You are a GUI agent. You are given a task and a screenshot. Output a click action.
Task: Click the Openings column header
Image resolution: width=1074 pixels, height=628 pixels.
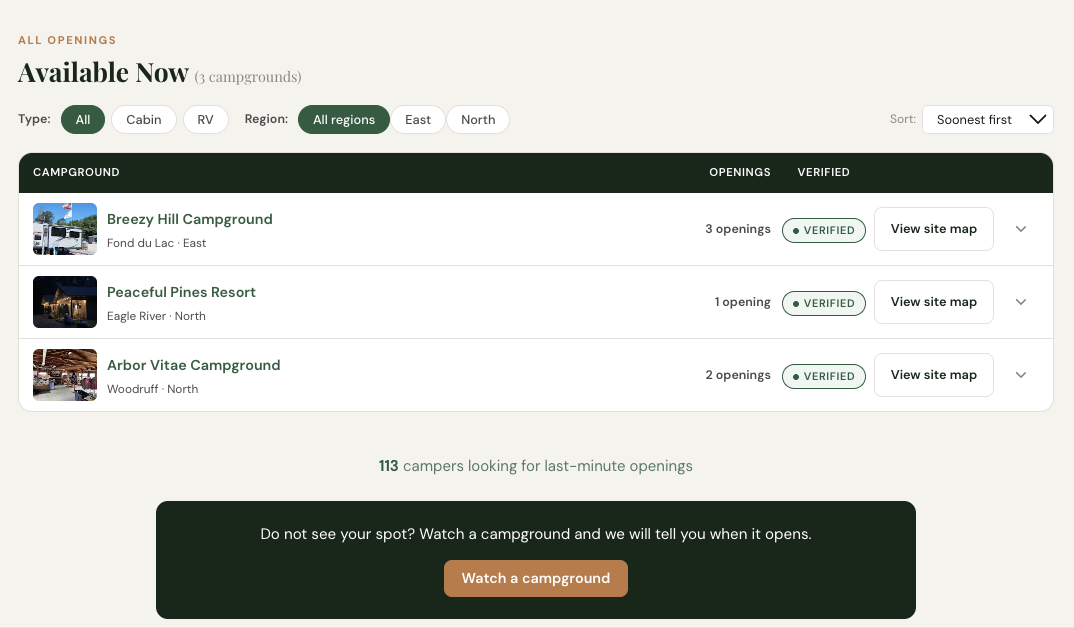pyautogui.click(x=740, y=173)
